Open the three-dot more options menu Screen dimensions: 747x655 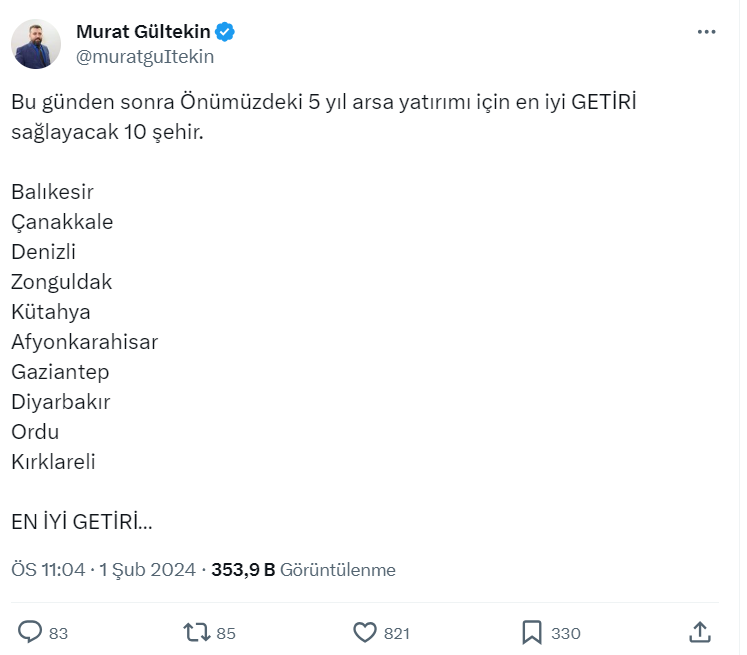click(706, 32)
